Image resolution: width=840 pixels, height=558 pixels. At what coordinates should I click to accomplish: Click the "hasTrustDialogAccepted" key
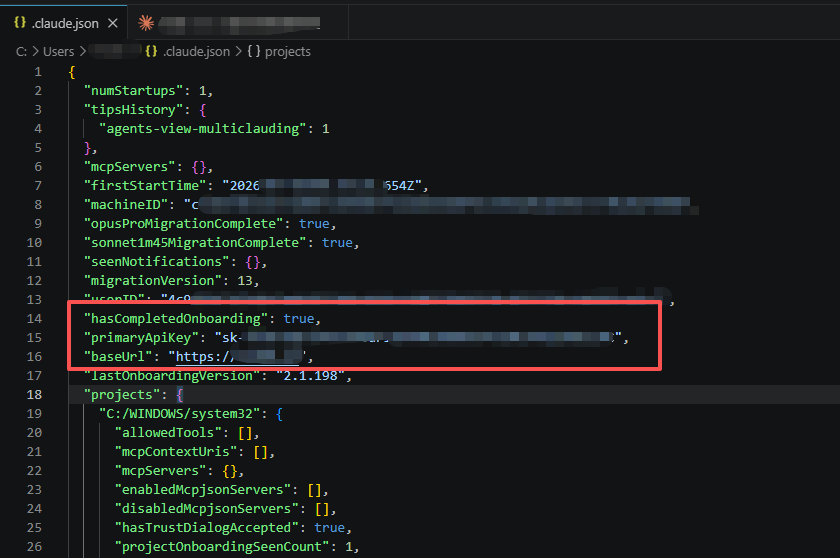click(x=206, y=528)
